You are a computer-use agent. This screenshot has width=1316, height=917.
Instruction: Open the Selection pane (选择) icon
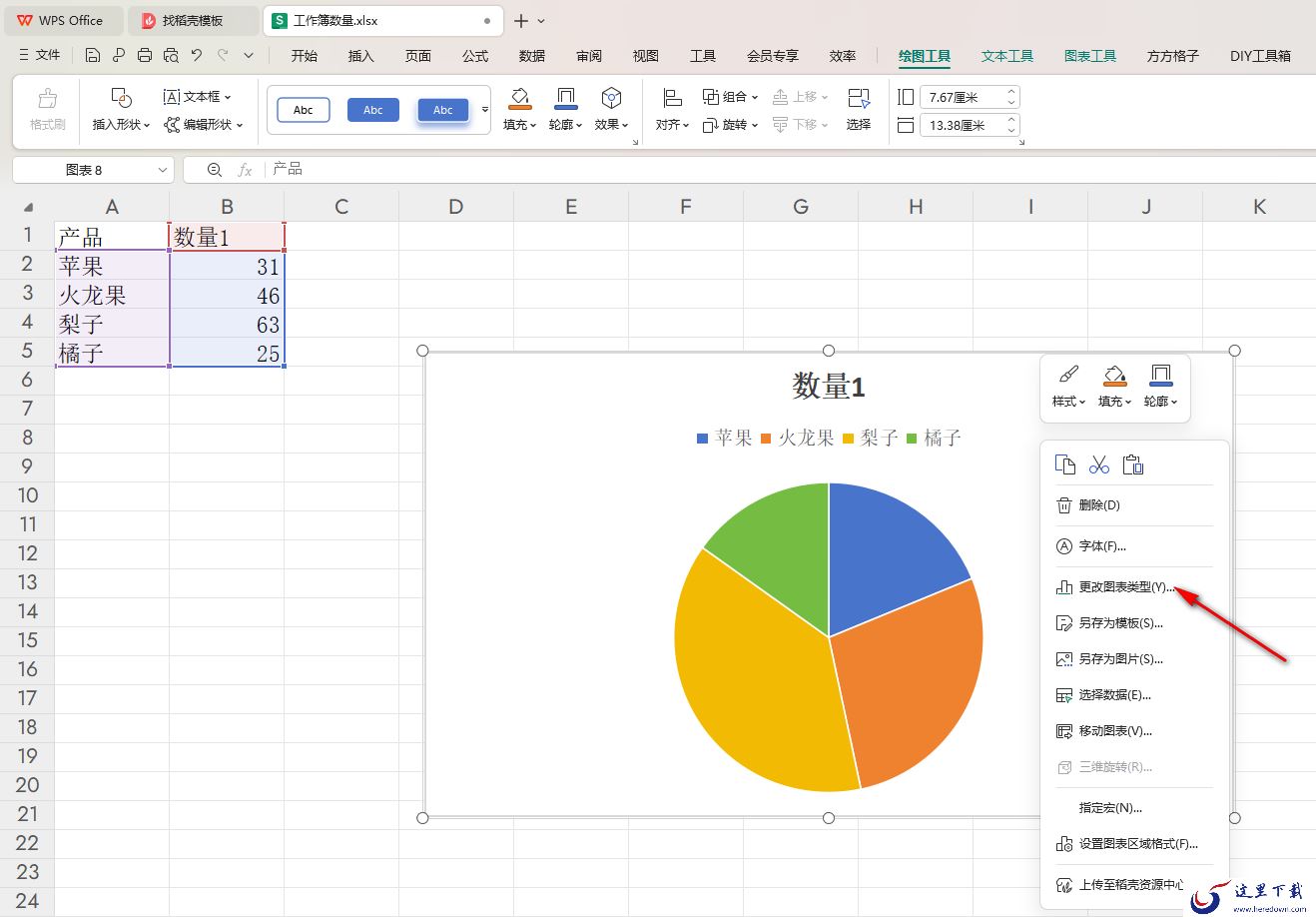coord(859,98)
